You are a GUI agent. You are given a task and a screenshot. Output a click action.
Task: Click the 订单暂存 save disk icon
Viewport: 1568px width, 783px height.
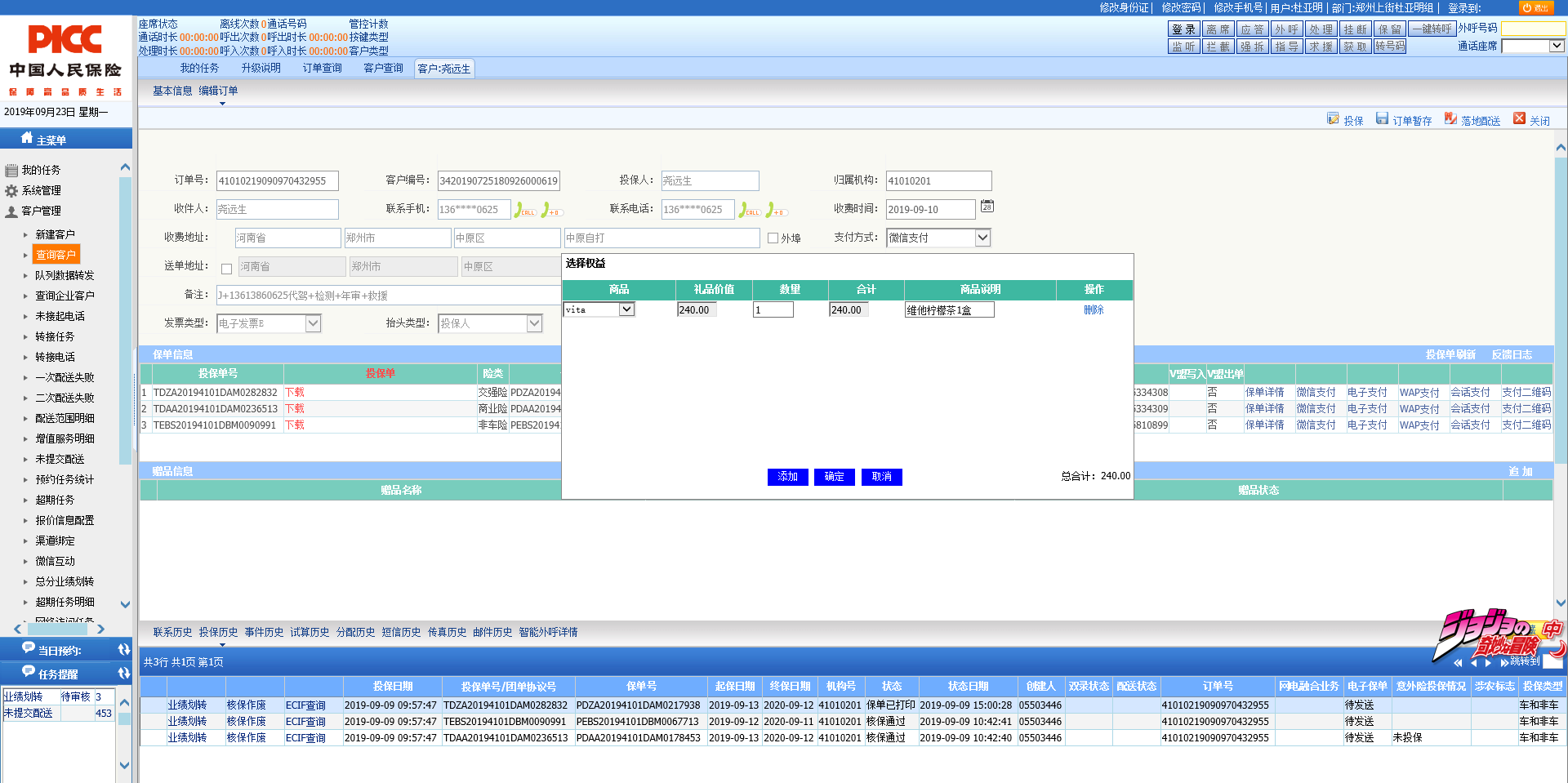(x=1382, y=119)
